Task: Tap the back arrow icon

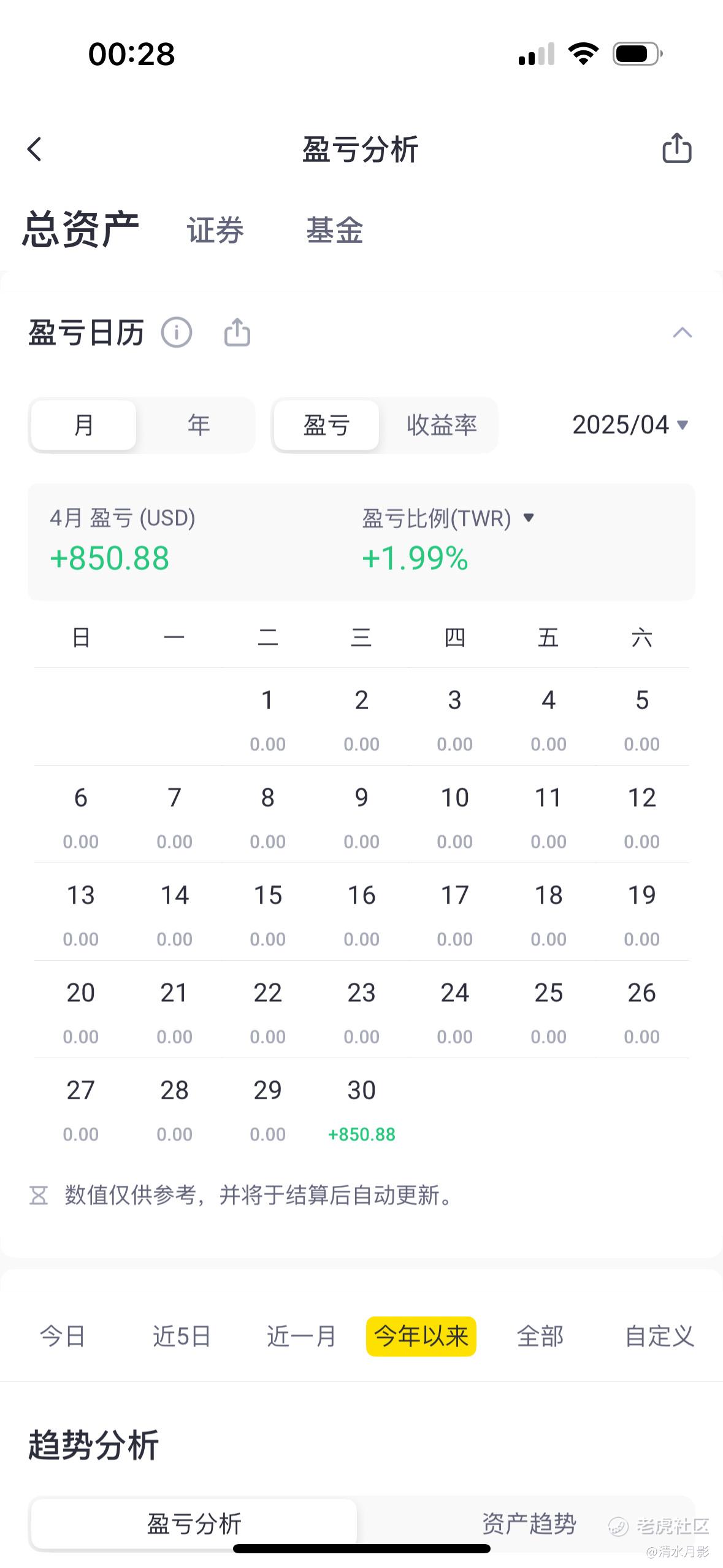Action: (x=35, y=149)
